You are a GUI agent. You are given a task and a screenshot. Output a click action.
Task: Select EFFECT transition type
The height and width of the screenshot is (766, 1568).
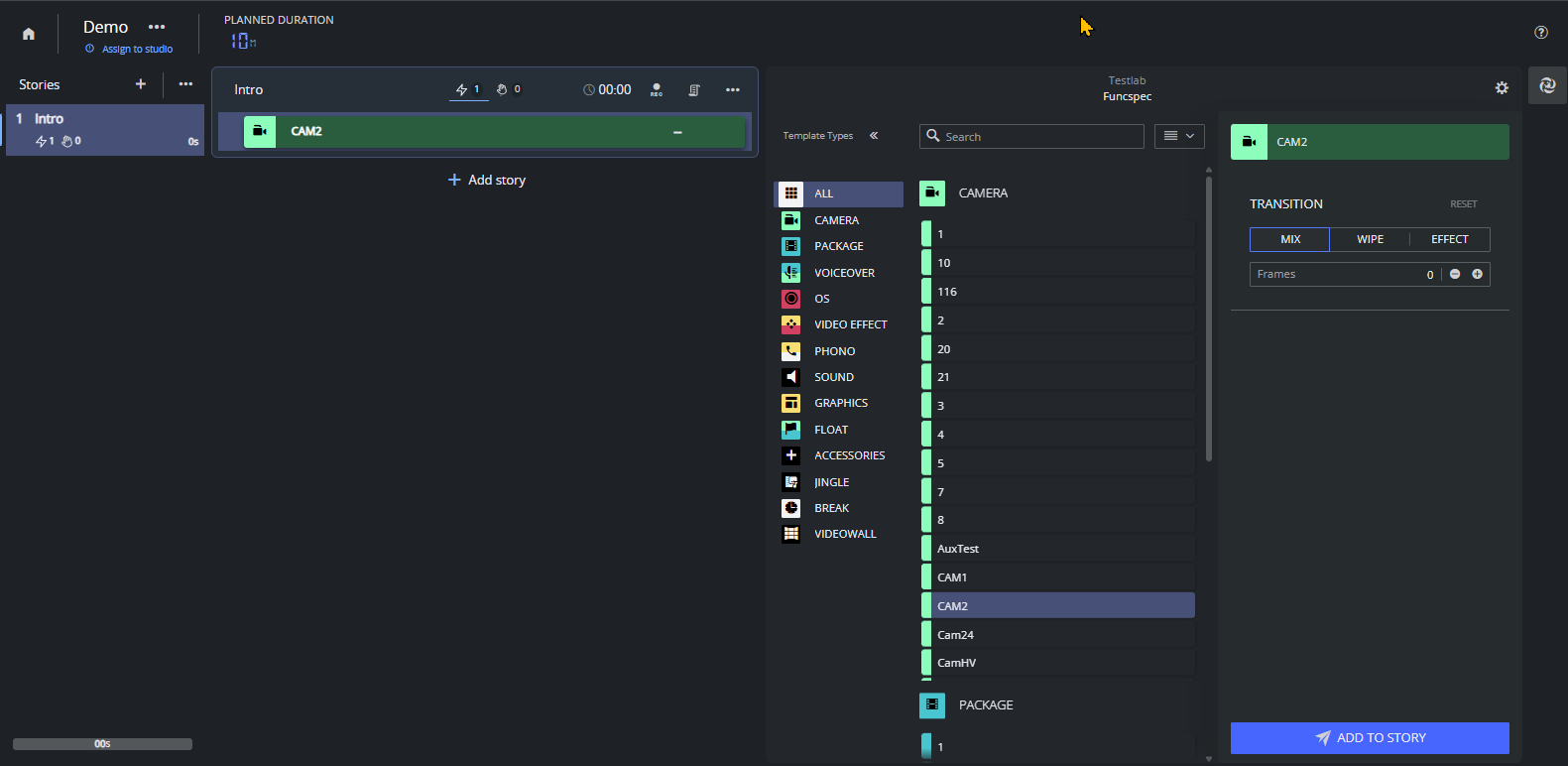coord(1449,239)
